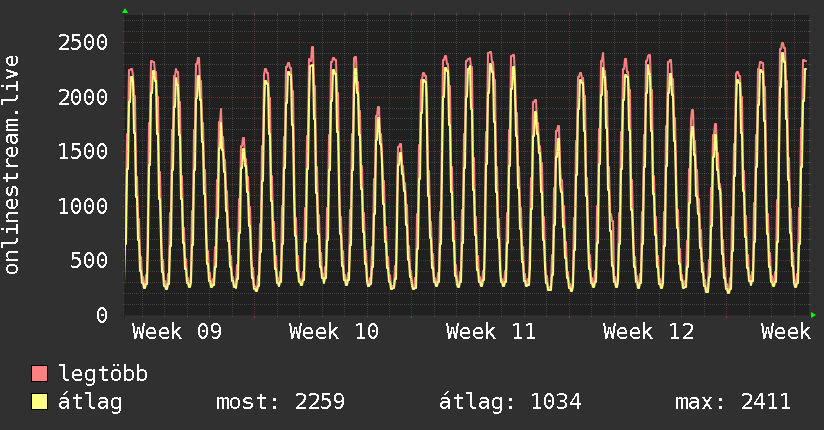Click the 2500 y-axis tick label
Screen dimensions: 824x430
pyautogui.click(x=83, y=42)
